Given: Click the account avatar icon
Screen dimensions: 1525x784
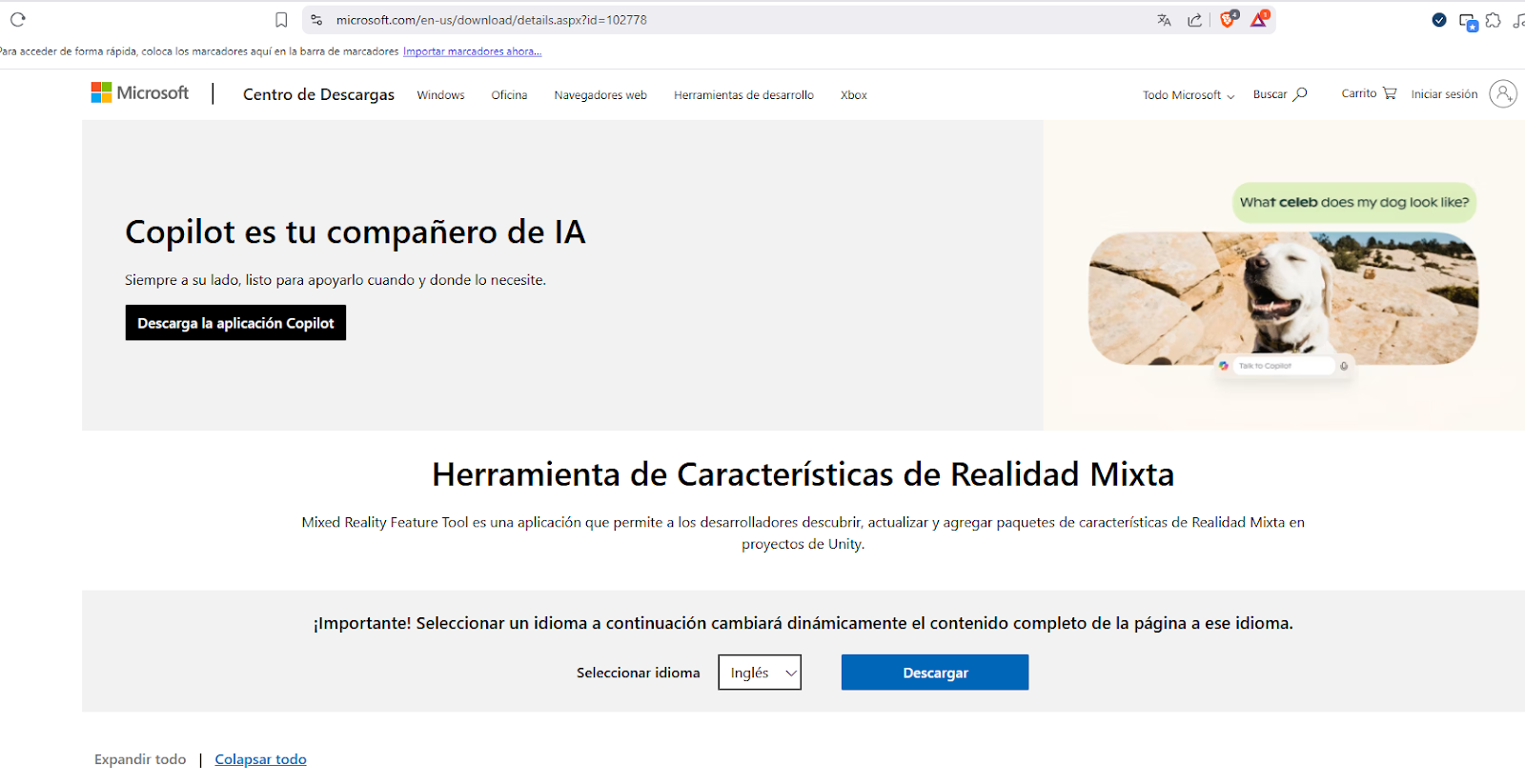Looking at the screenshot, I should pyautogui.click(x=1503, y=93).
